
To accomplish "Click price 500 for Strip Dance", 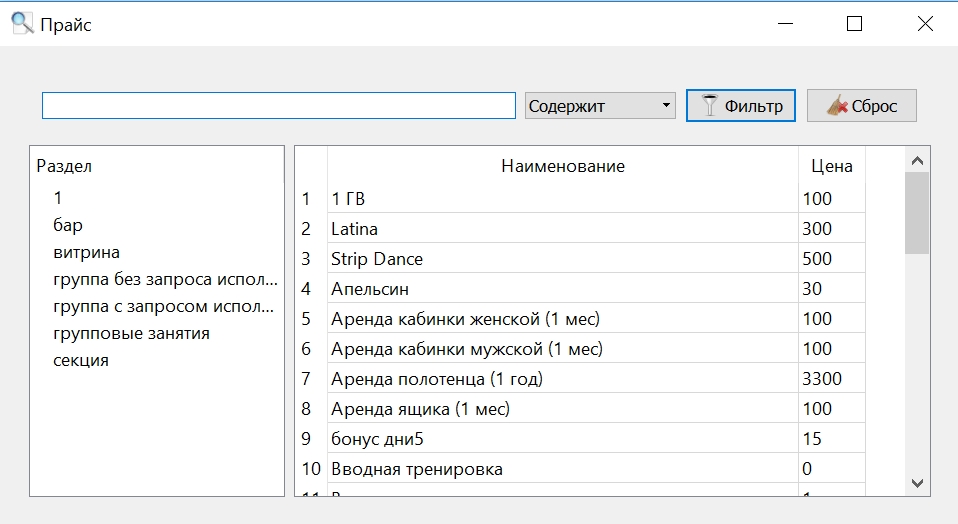I will pyautogui.click(x=832, y=258).
